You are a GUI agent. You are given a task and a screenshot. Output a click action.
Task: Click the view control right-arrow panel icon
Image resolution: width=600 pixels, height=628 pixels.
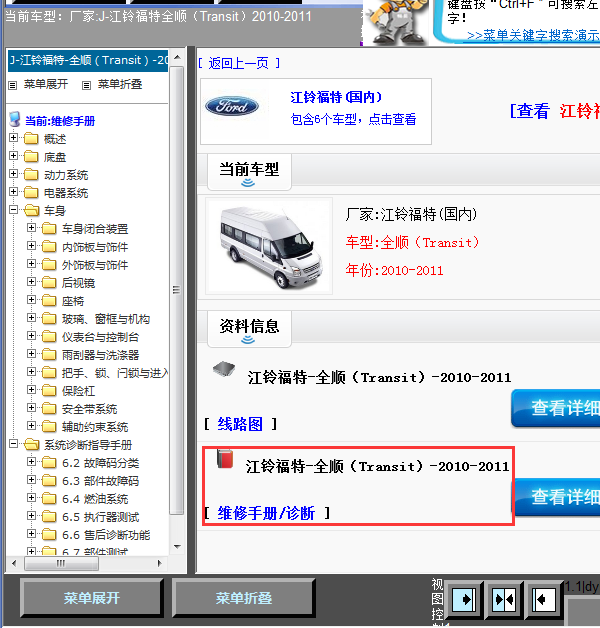[464, 600]
